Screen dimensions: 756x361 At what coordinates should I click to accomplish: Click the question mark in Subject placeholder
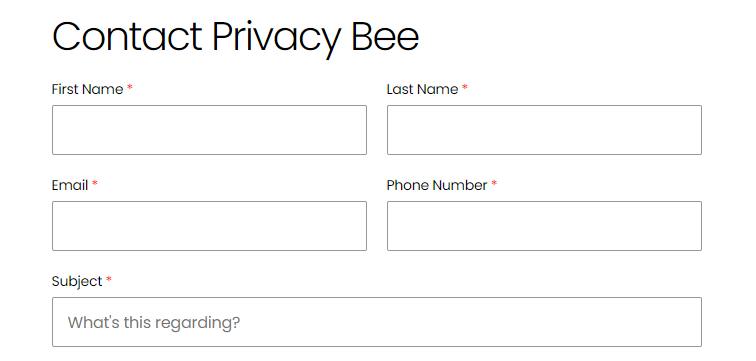click(x=236, y=321)
